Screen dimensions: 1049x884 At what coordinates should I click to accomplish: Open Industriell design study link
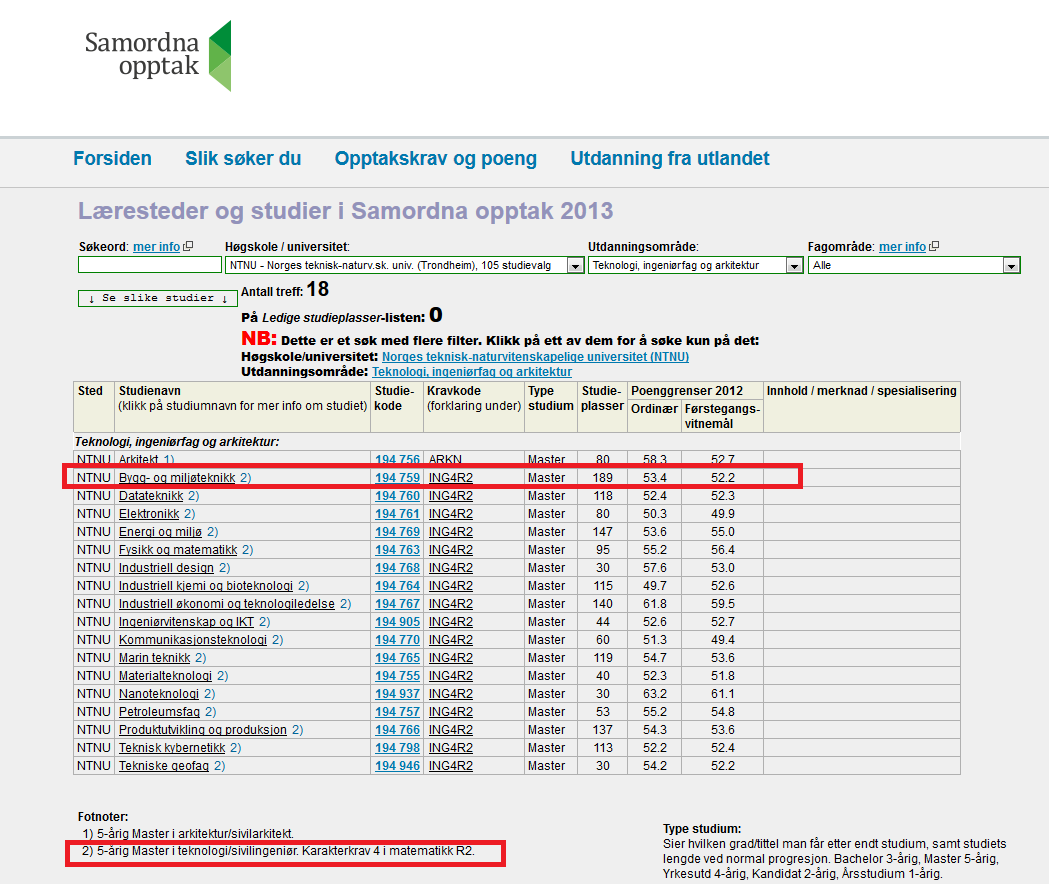coord(167,568)
